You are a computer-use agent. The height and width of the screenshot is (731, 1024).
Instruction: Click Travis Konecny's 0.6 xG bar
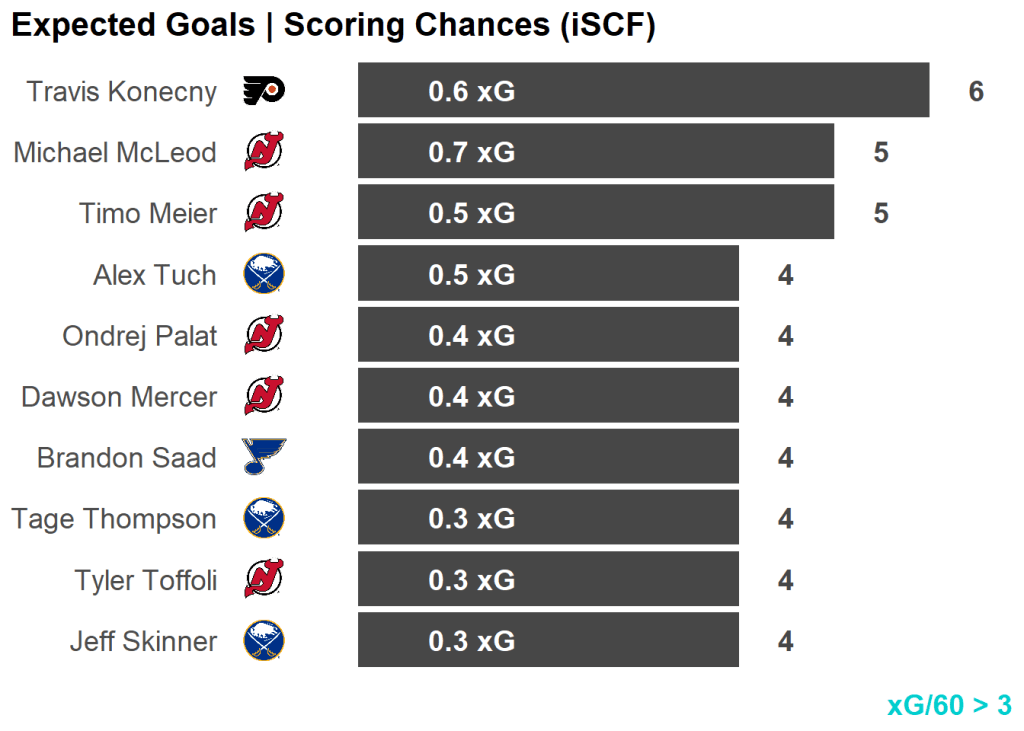tap(643, 91)
